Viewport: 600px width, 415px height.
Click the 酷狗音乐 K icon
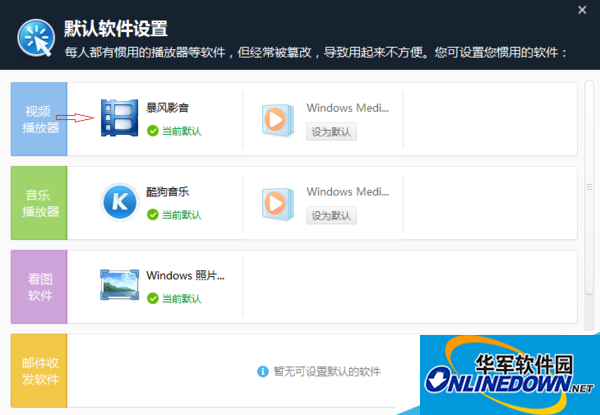[x=120, y=202]
